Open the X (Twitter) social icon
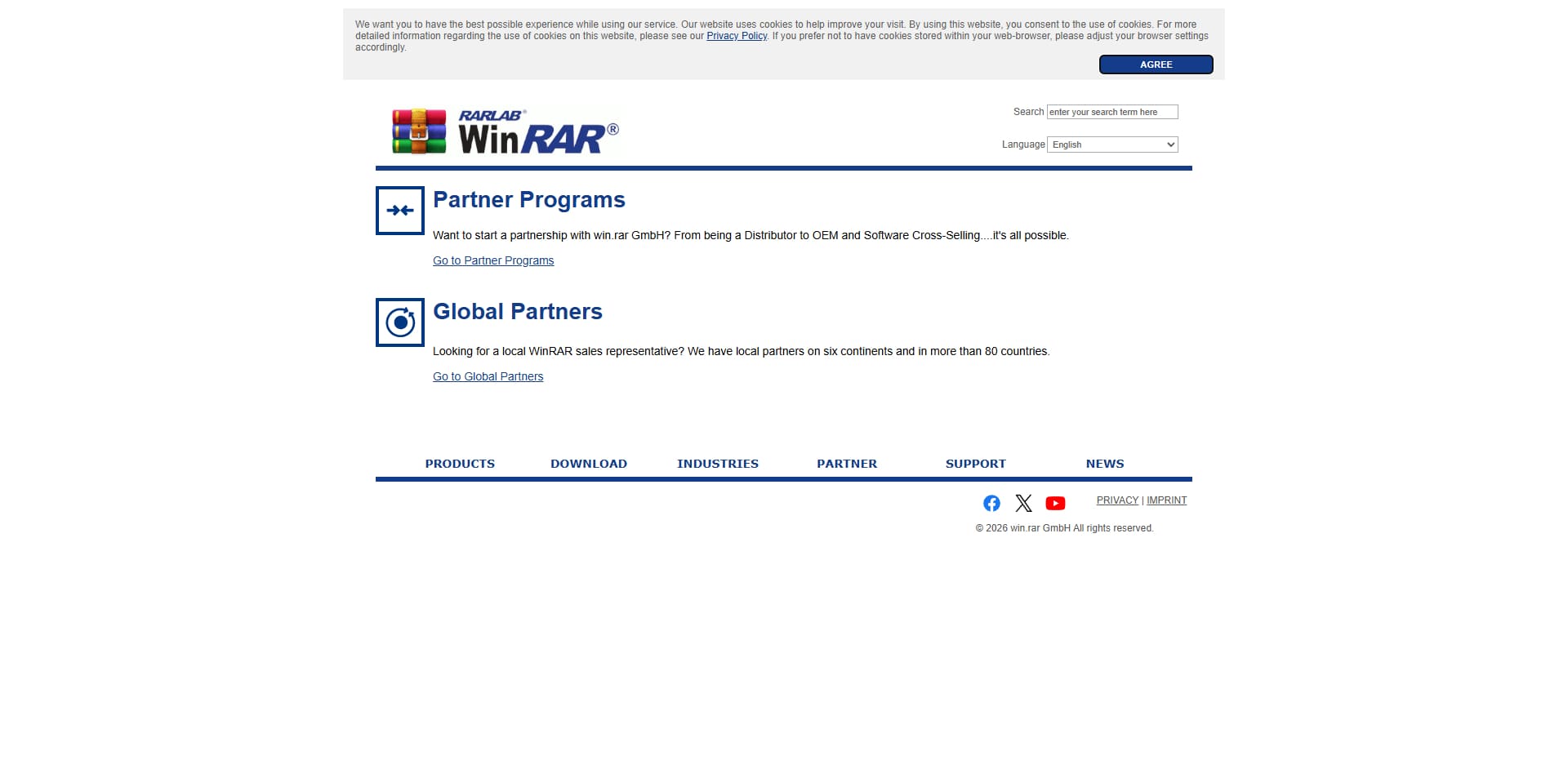The width and height of the screenshot is (1568, 778). click(x=1023, y=503)
